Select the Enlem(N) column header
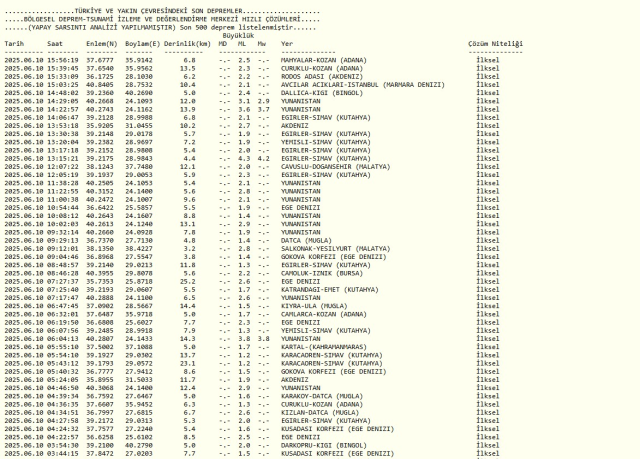Viewport: 640px width, 459px height. click(x=101, y=44)
